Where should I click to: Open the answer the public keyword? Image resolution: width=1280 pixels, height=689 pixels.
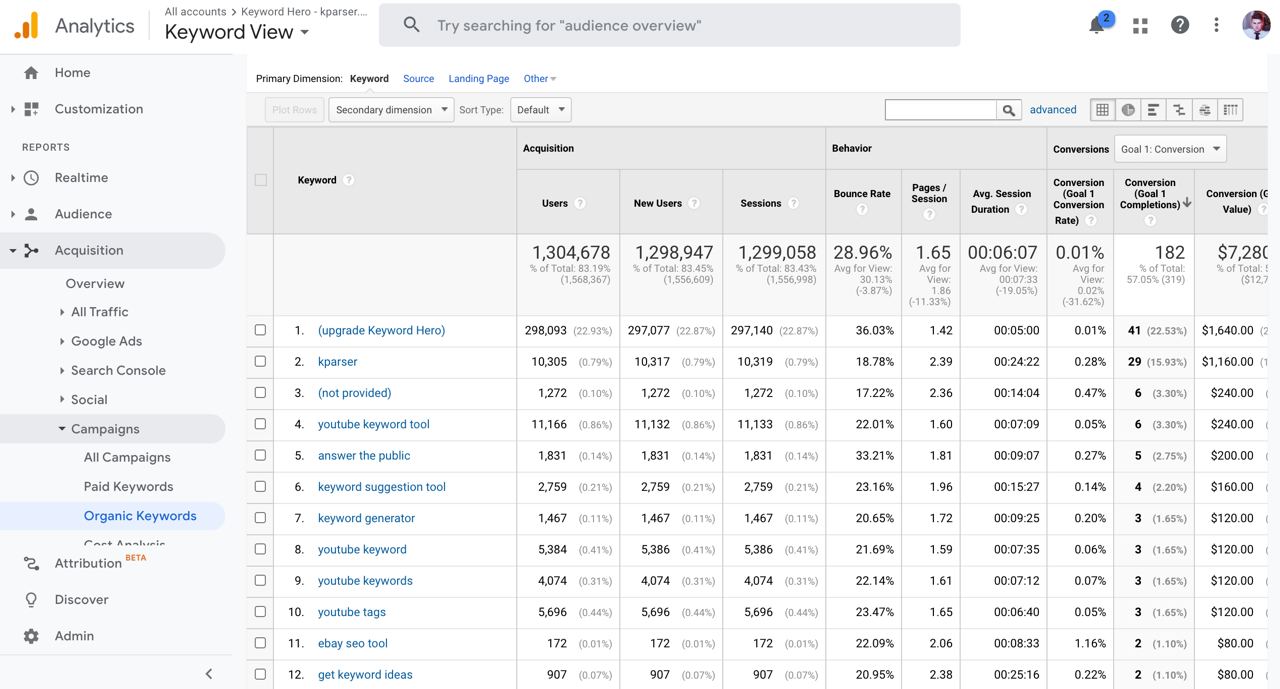pyautogui.click(x=364, y=455)
